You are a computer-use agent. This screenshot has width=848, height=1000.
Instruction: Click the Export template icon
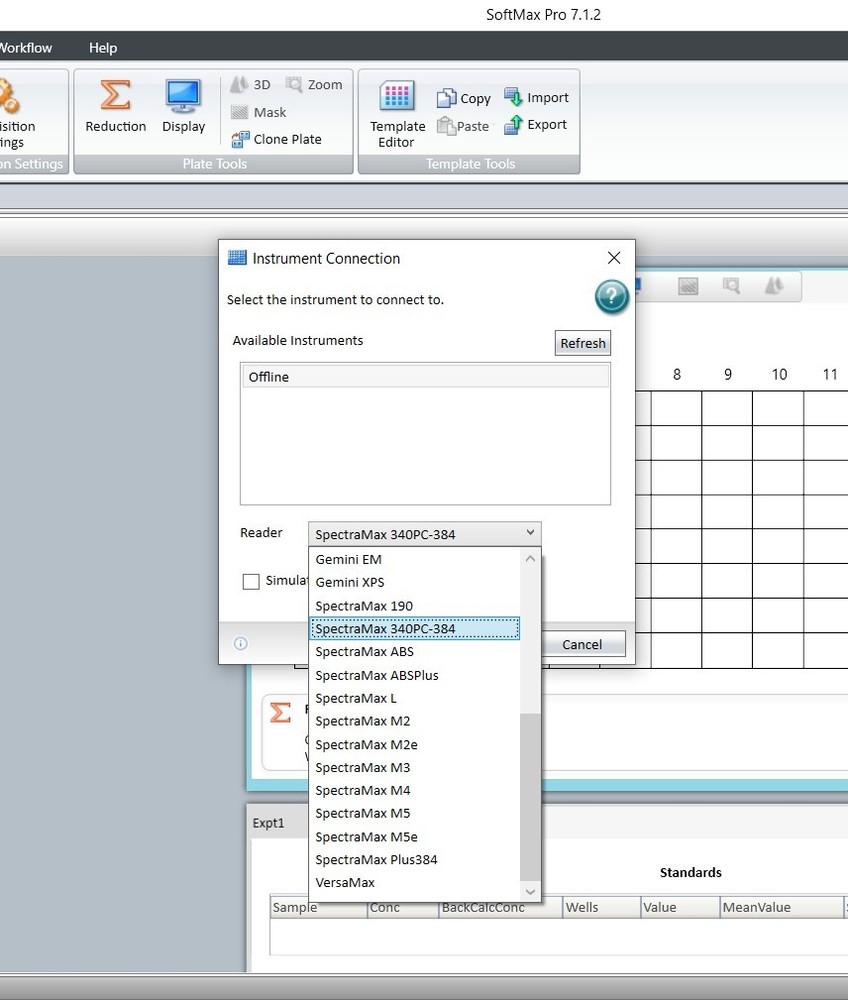pos(513,124)
